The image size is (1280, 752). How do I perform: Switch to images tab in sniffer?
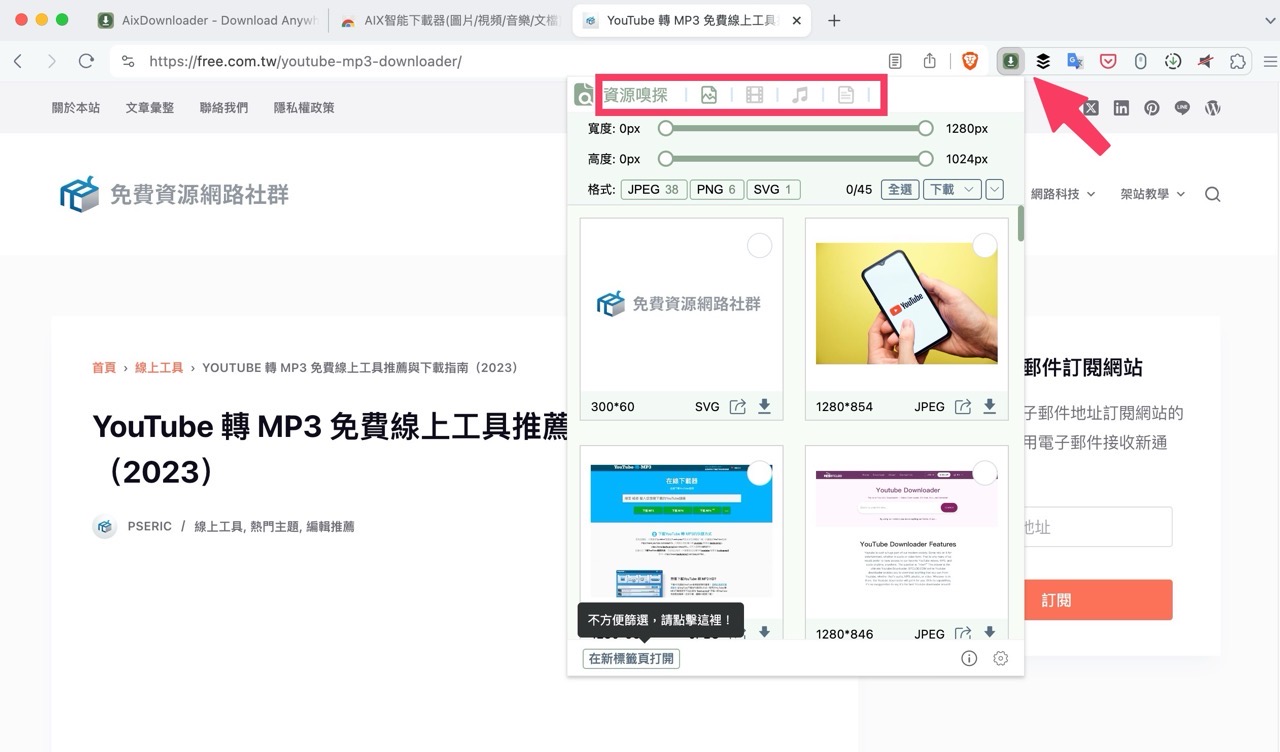click(709, 95)
